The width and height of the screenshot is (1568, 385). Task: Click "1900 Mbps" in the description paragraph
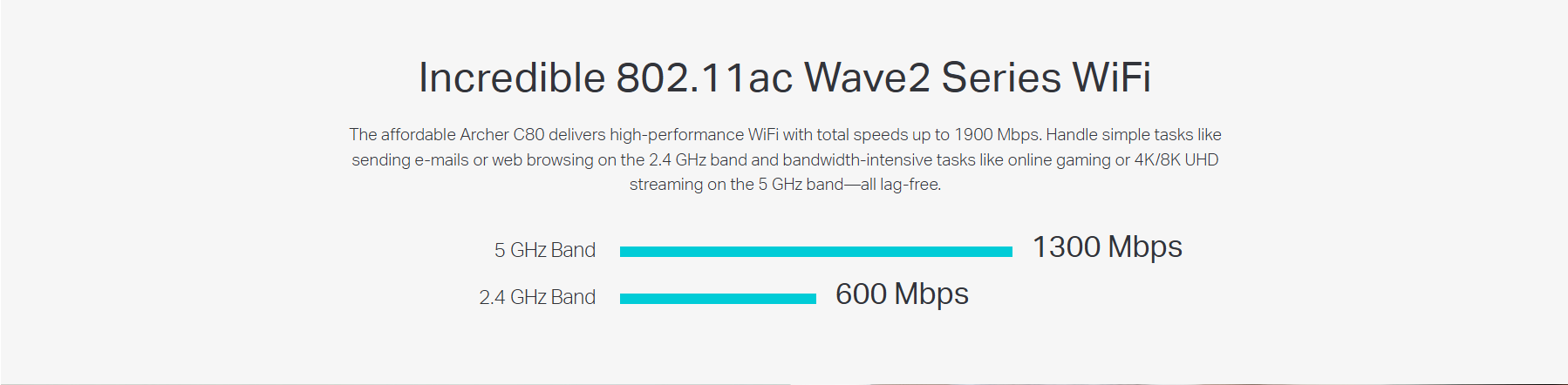(997, 135)
